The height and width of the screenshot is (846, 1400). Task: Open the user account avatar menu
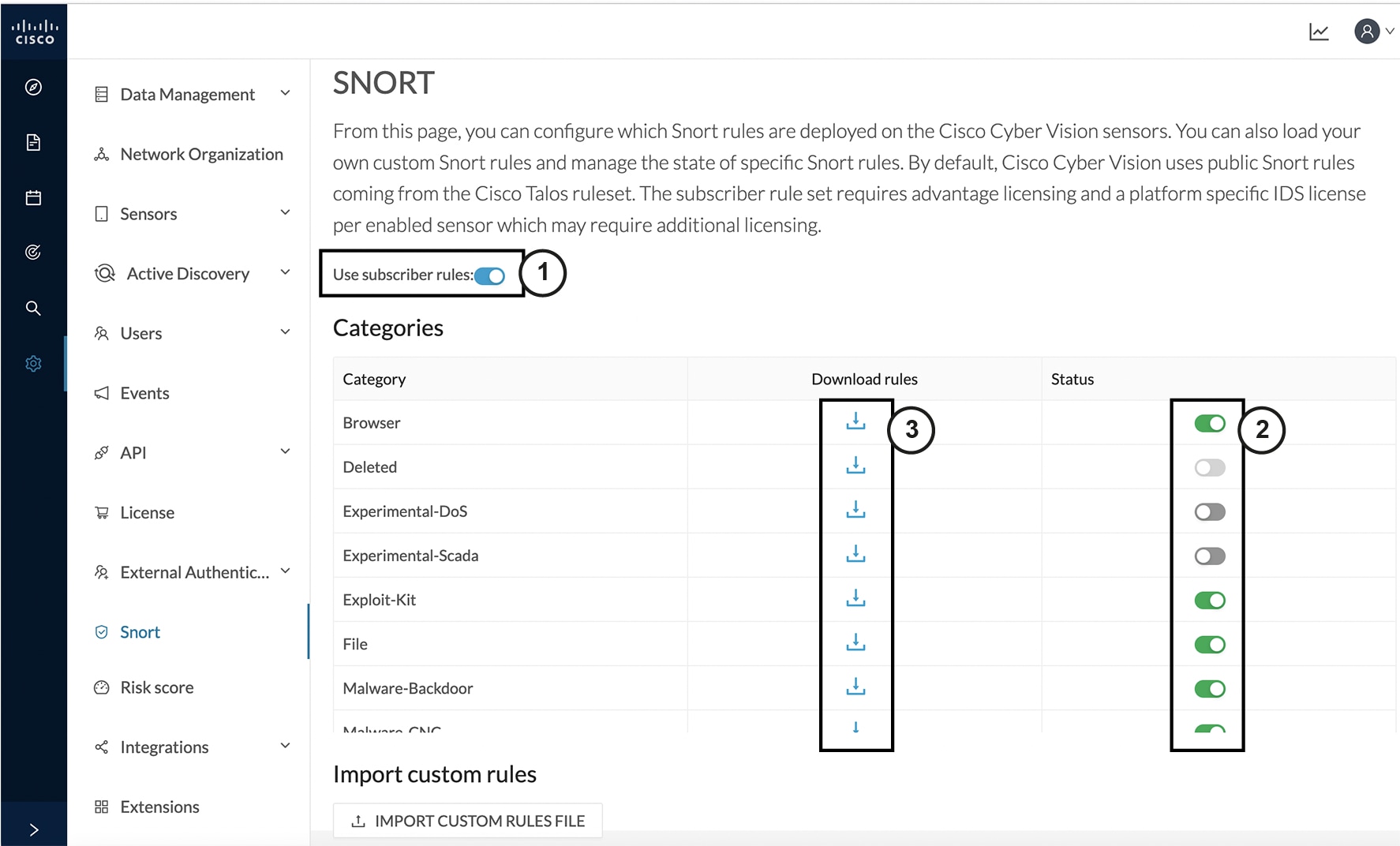pyautogui.click(x=1374, y=32)
